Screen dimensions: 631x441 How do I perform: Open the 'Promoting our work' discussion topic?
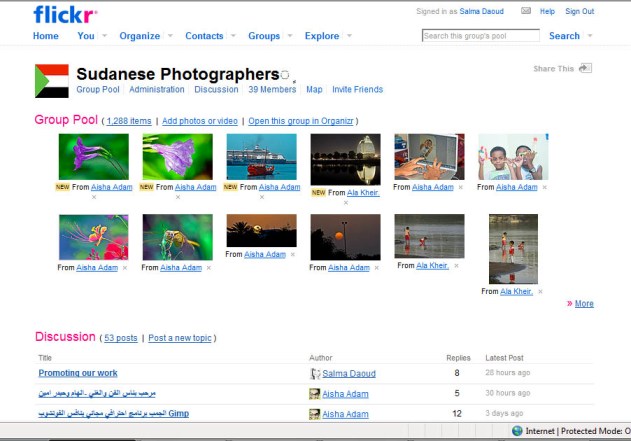point(77,373)
